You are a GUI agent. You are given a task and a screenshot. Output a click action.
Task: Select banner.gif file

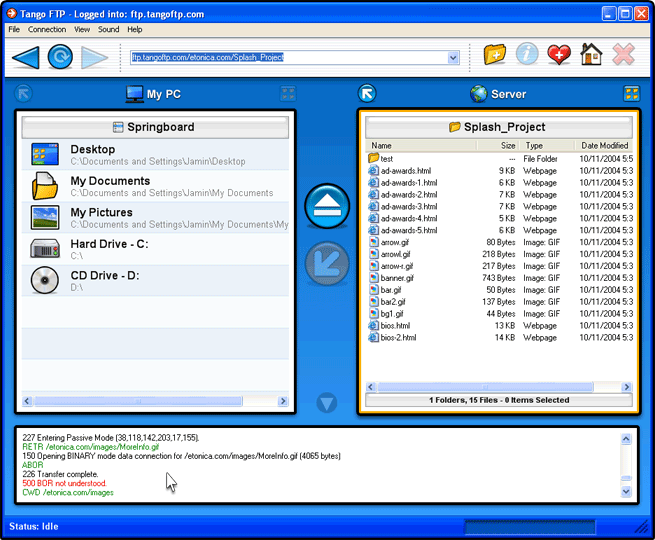[500, 278]
